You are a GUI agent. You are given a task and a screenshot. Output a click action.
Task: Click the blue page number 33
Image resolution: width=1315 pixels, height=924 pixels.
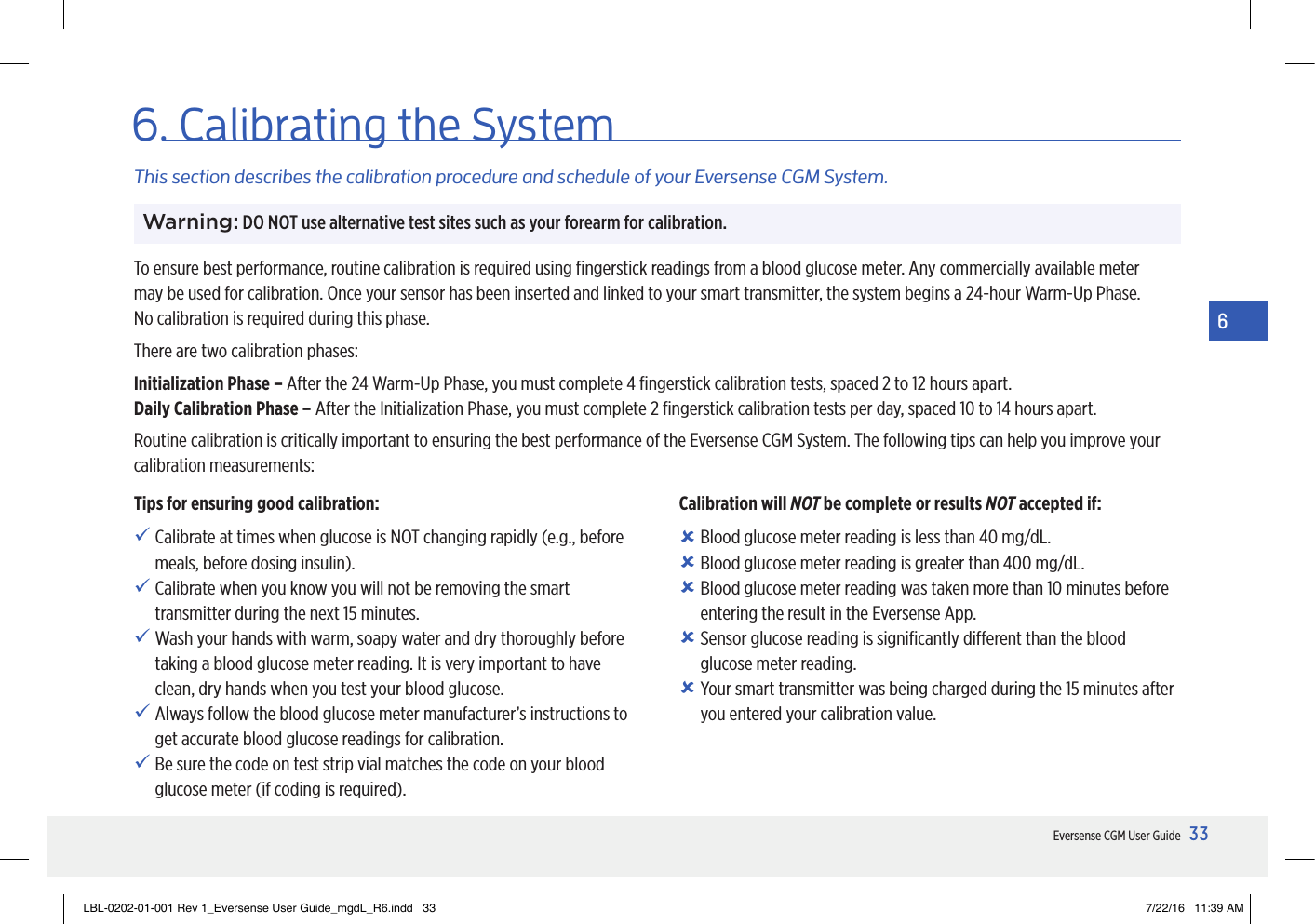click(x=1199, y=834)
